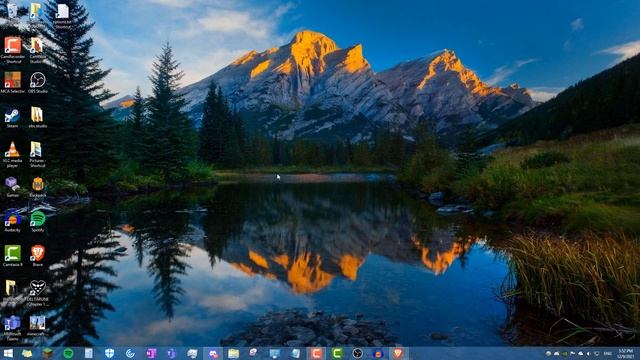Image resolution: width=640 pixels, height=360 pixels.
Task: Open the taskbar clock and date
Action: click(x=625, y=353)
